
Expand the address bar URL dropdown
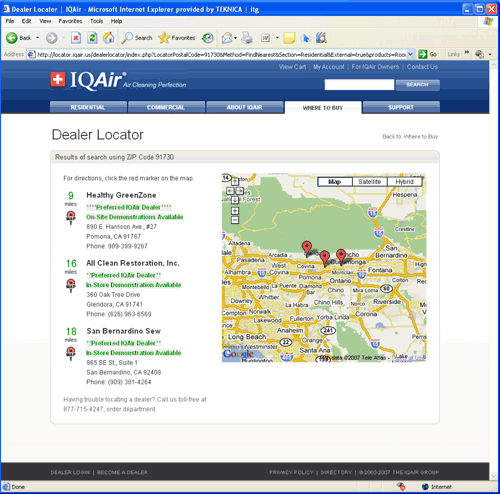coord(410,54)
